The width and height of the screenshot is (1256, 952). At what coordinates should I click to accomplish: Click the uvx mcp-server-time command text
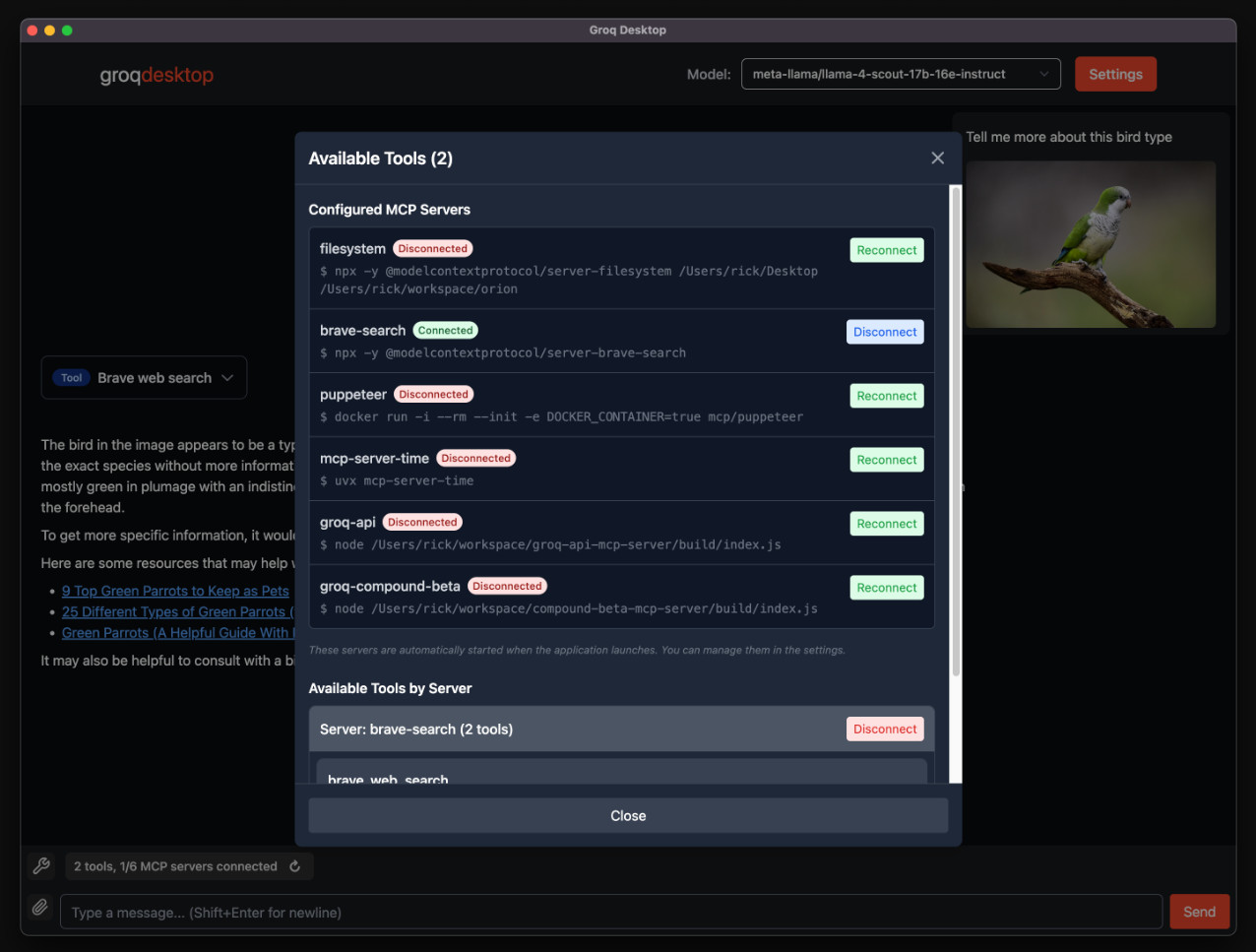[397, 480]
